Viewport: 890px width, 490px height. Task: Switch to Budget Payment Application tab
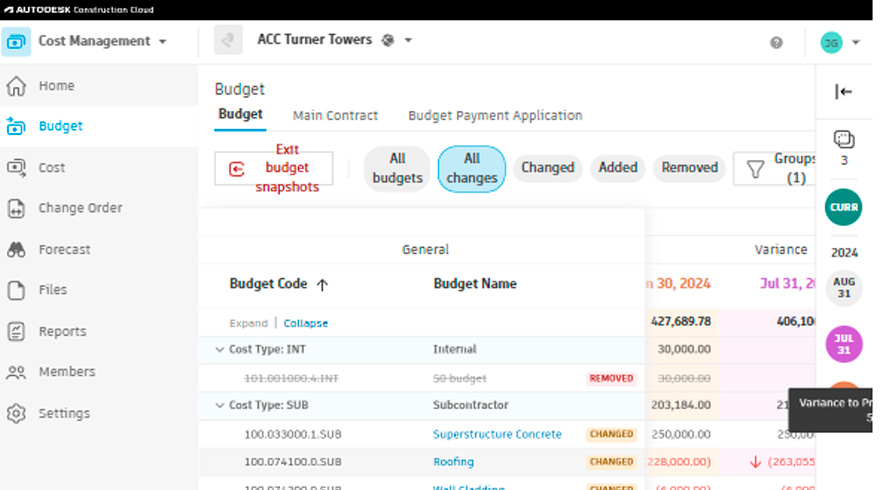point(495,116)
